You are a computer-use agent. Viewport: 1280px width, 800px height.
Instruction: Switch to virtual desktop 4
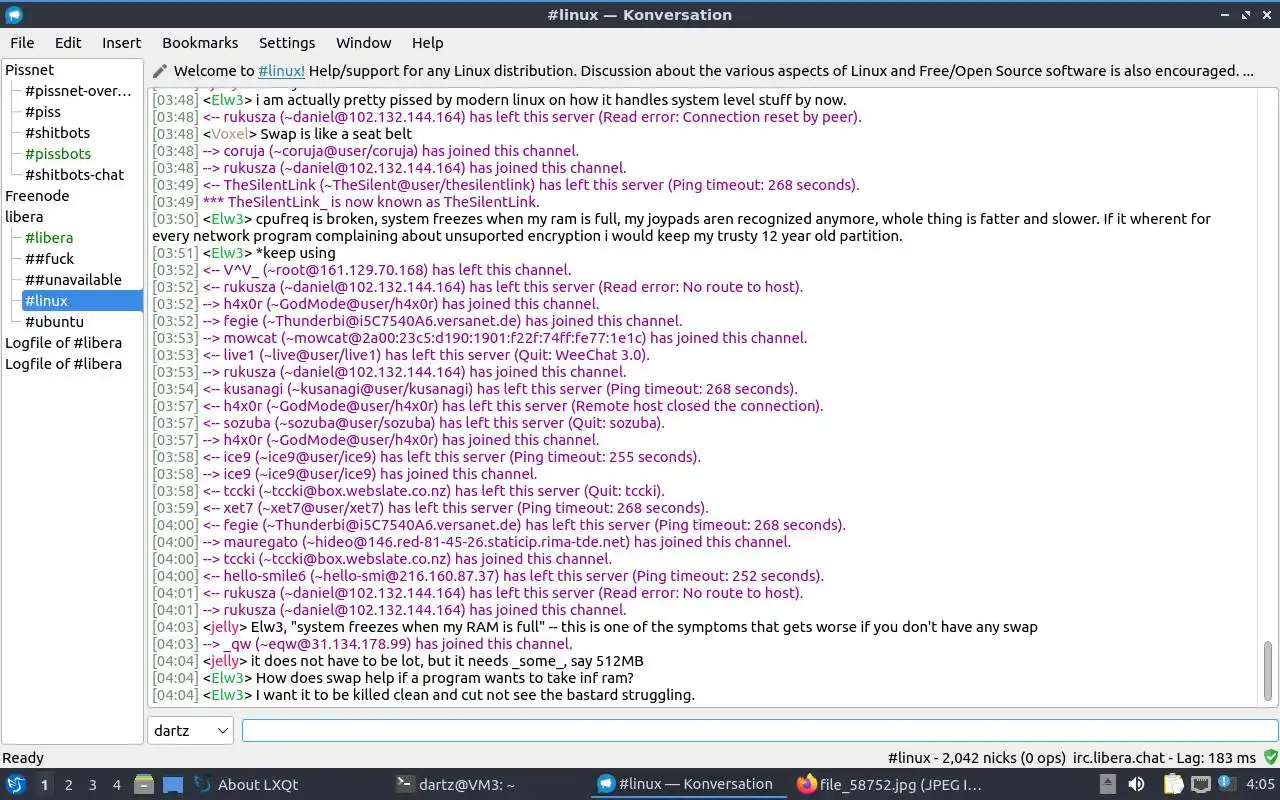tap(116, 785)
